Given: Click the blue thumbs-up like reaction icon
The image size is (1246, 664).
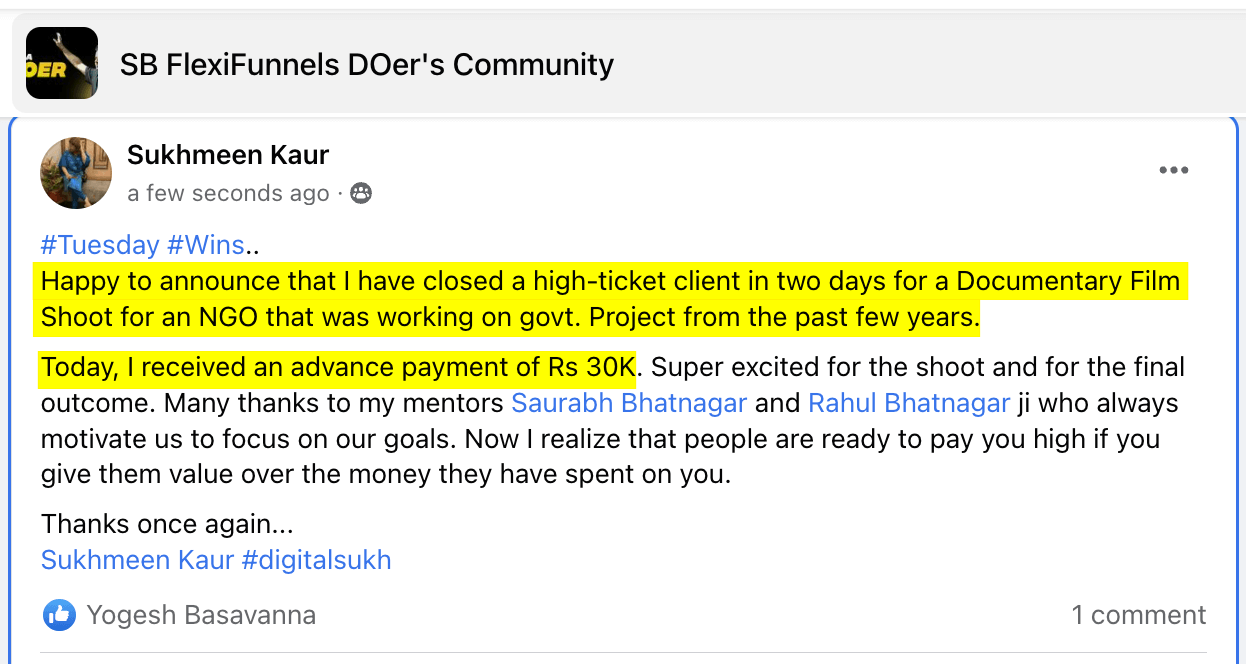Looking at the screenshot, I should [x=60, y=615].
